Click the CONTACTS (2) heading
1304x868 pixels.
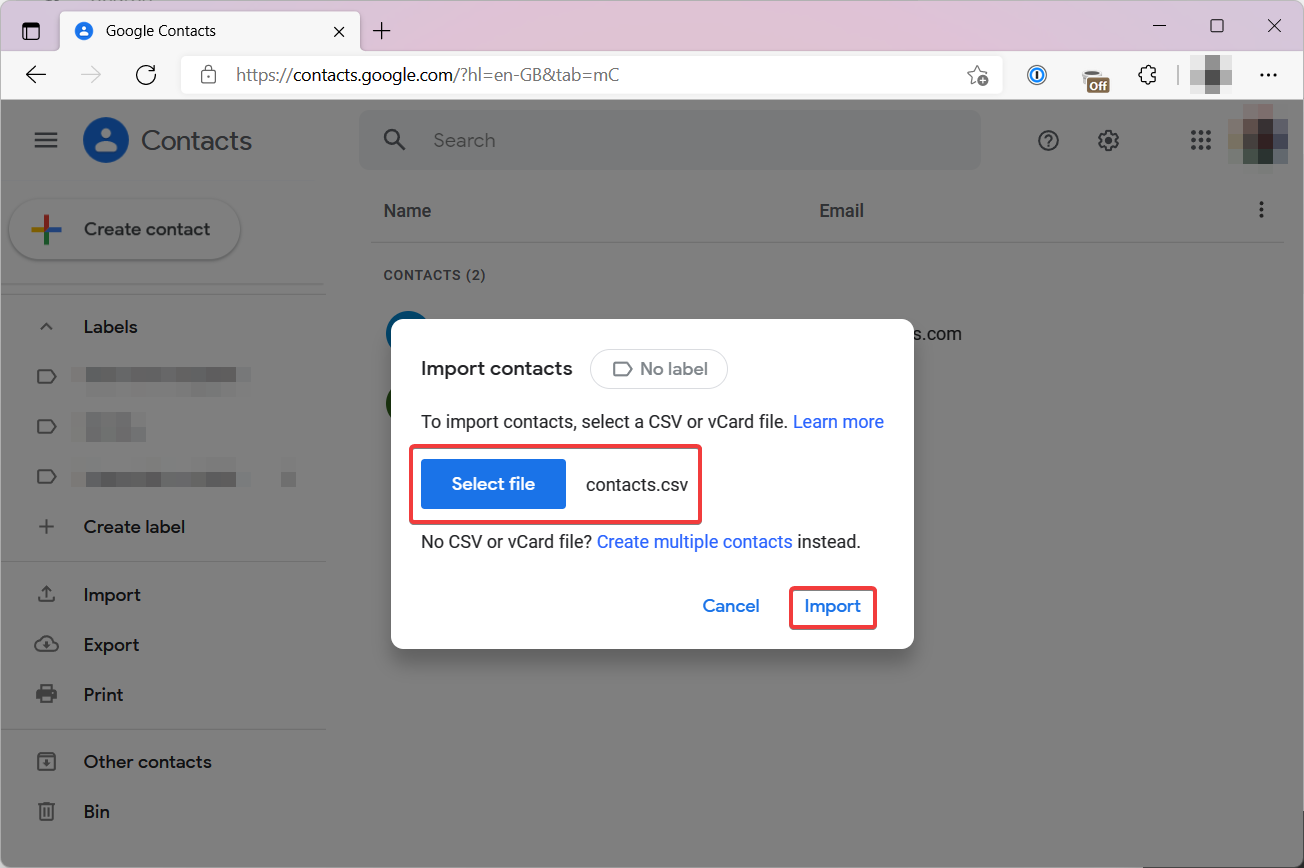pyautogui.click(x=434, y=275)
